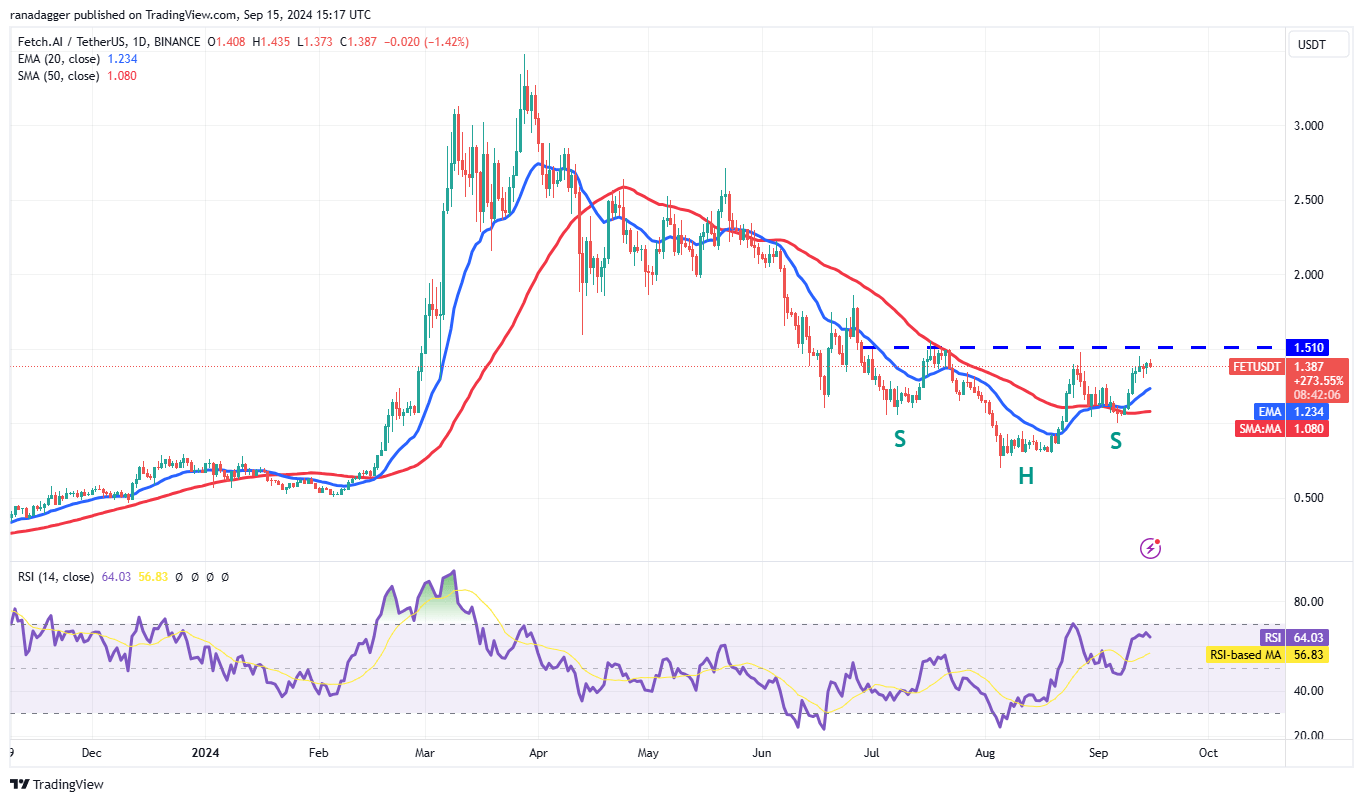Click the H1.435 high price value
1363x802 pixels.
pyautogui.click(x=270, y=42)
